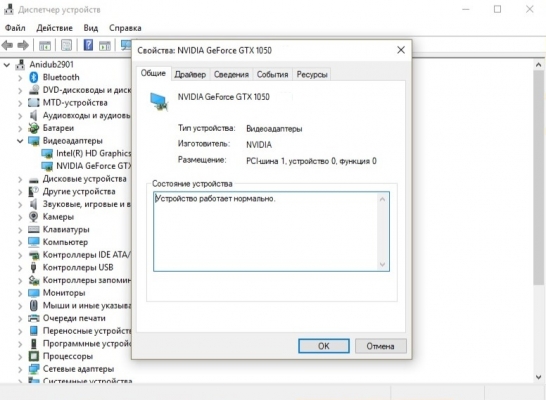Click the device tree scrollbar up arrow
The image size is (546, 400).
[538, 65]
